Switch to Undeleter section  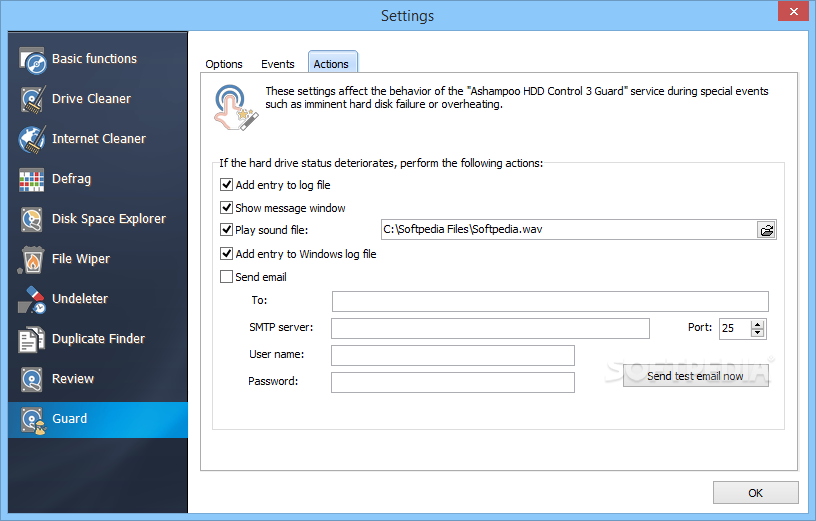point(80,299)
